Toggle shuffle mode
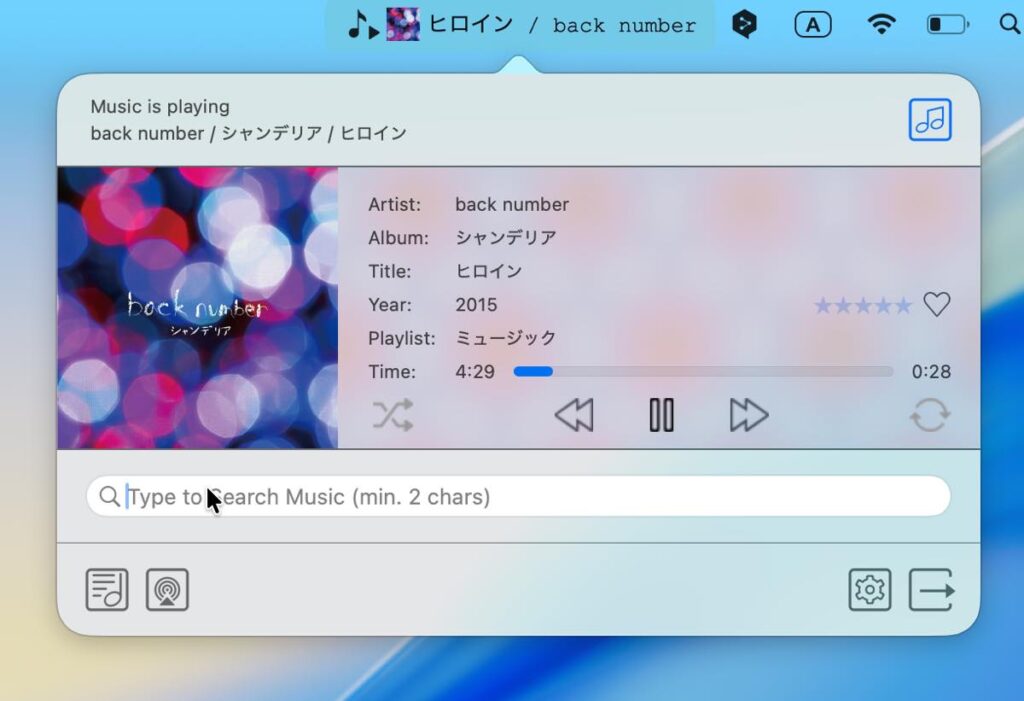This screenshot has width=1024, height=701. (x=393, y=414)
